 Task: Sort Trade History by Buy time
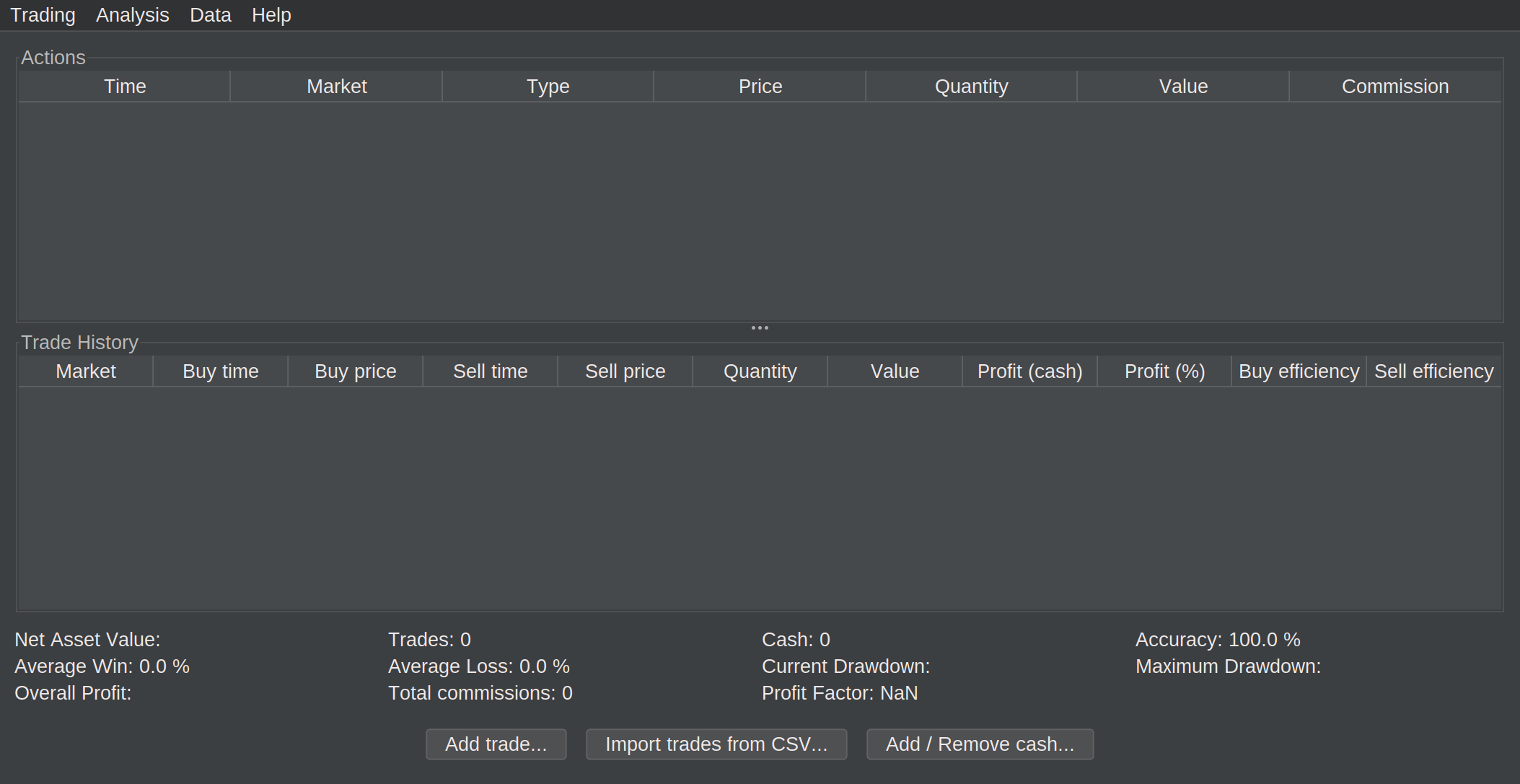point(221,371)
